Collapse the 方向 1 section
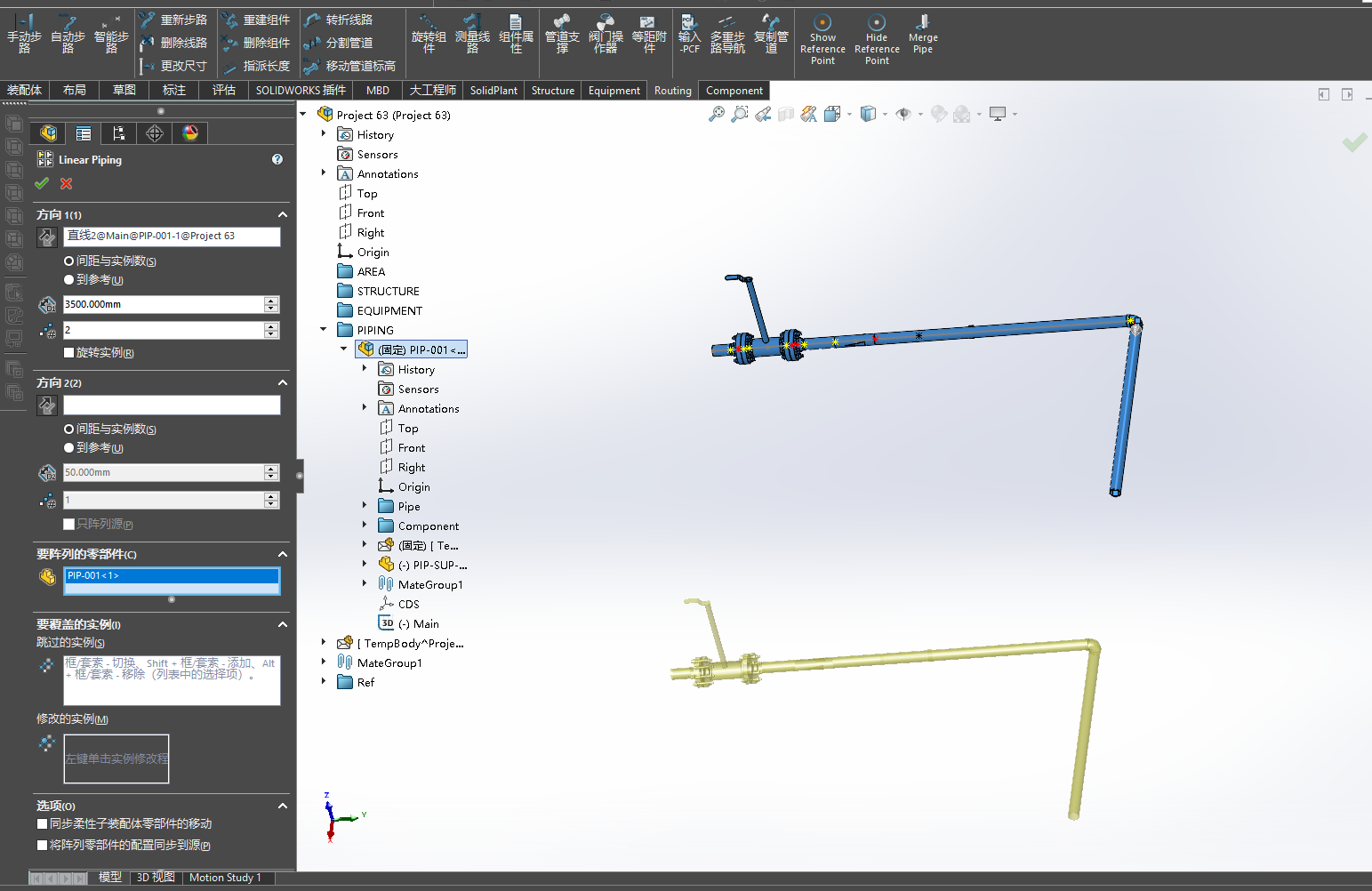This screenshot has height=891, width=1372. pyautogui.click(x=283, y=214)
